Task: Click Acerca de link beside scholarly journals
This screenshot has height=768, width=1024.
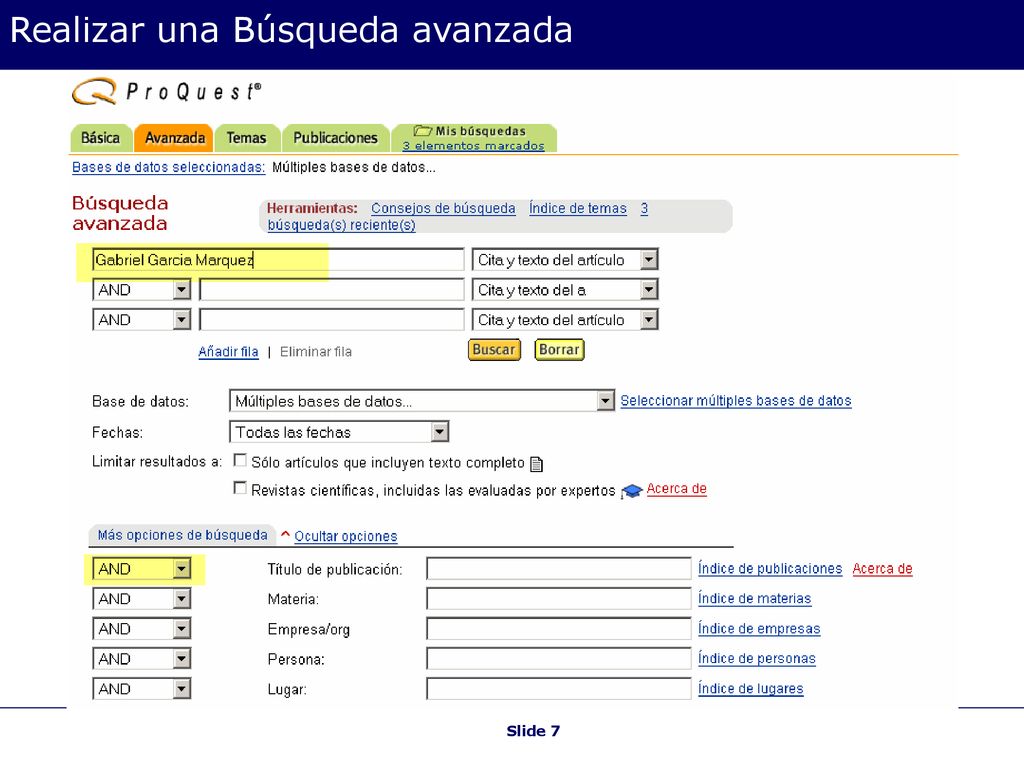Action: tap(677, 489)
